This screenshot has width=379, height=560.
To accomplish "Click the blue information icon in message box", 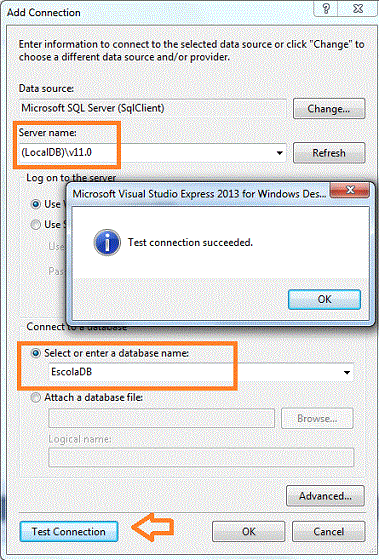I will [107, 242].
